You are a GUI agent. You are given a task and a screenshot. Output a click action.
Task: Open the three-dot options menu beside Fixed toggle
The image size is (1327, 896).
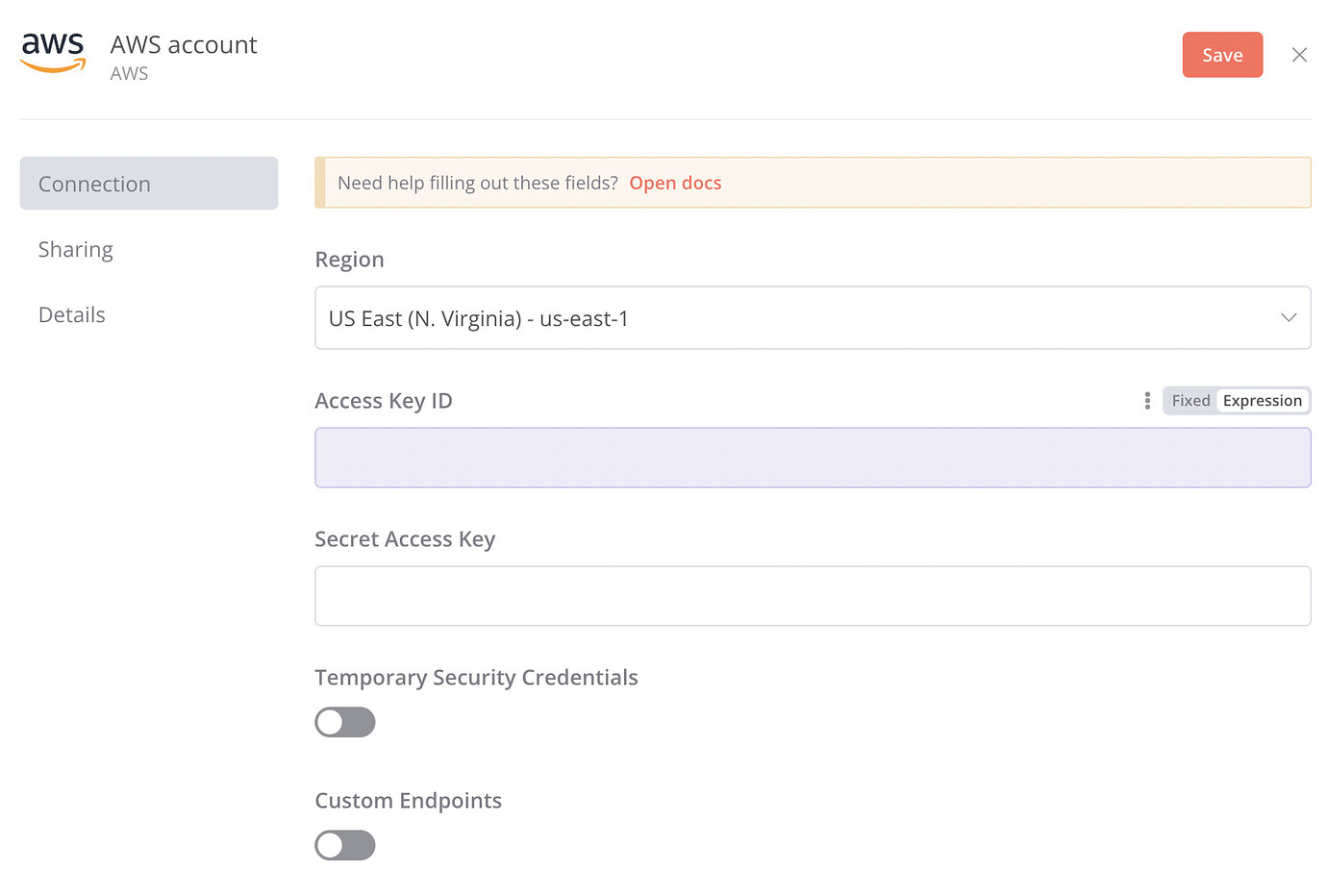coord(1146,400)
